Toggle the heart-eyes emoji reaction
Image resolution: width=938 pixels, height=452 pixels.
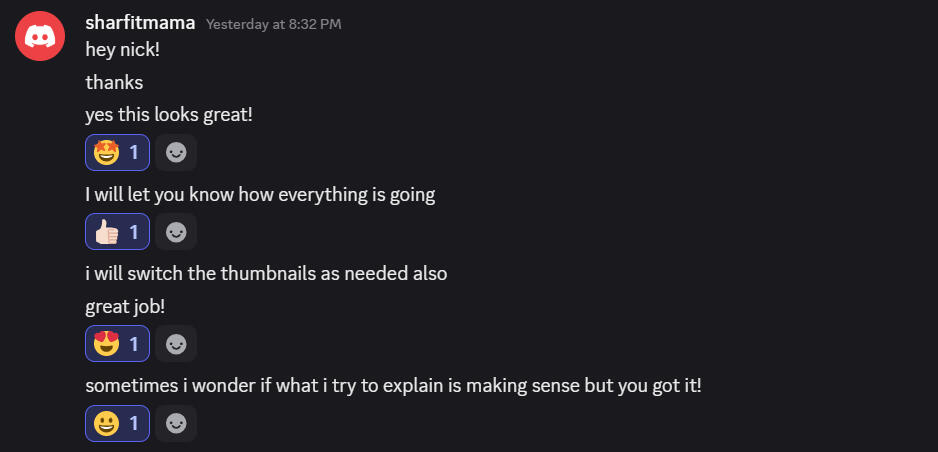tap(117, 344)
